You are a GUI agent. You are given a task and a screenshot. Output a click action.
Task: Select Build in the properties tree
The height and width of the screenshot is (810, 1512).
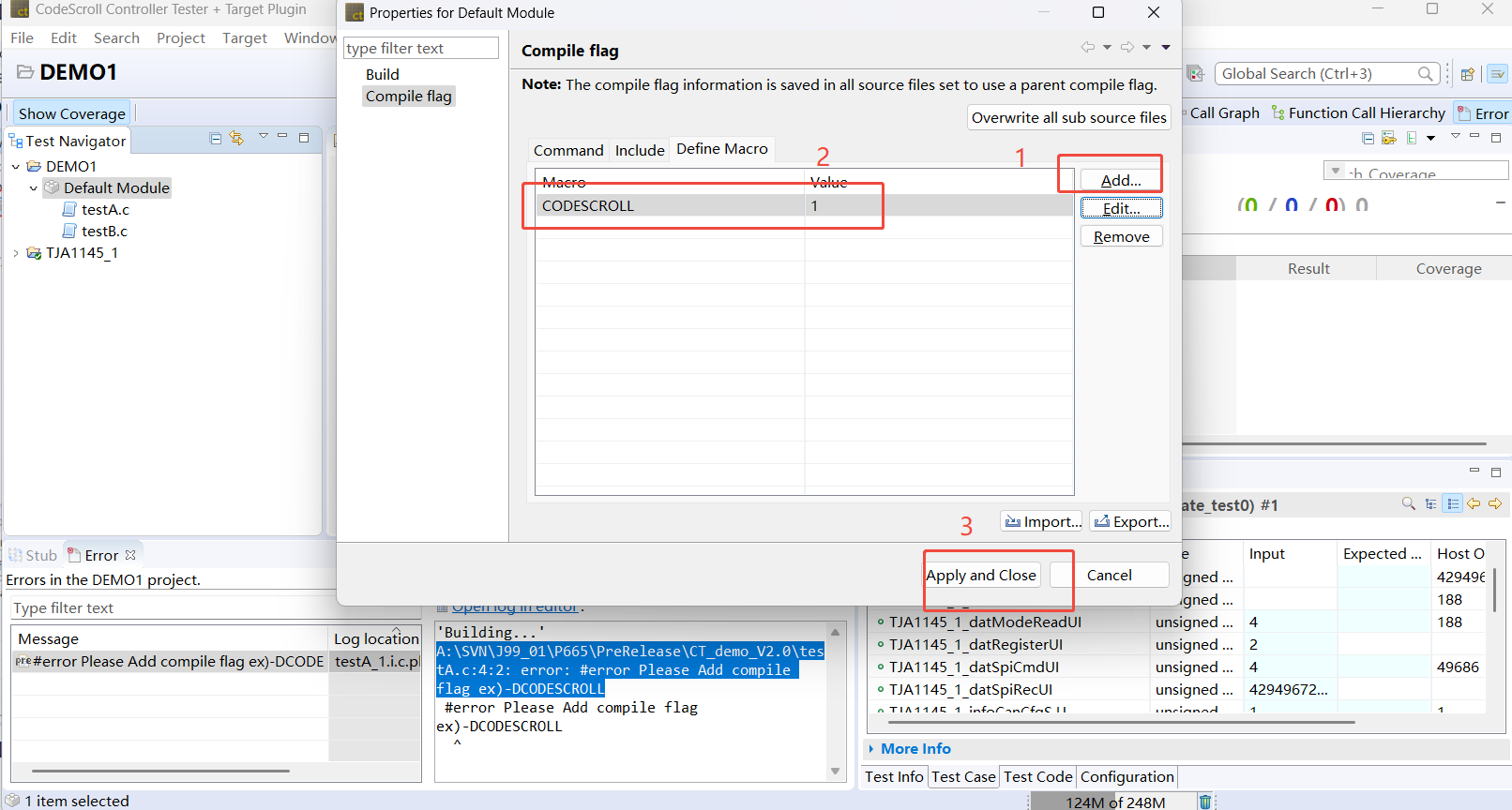pos(383,74)
